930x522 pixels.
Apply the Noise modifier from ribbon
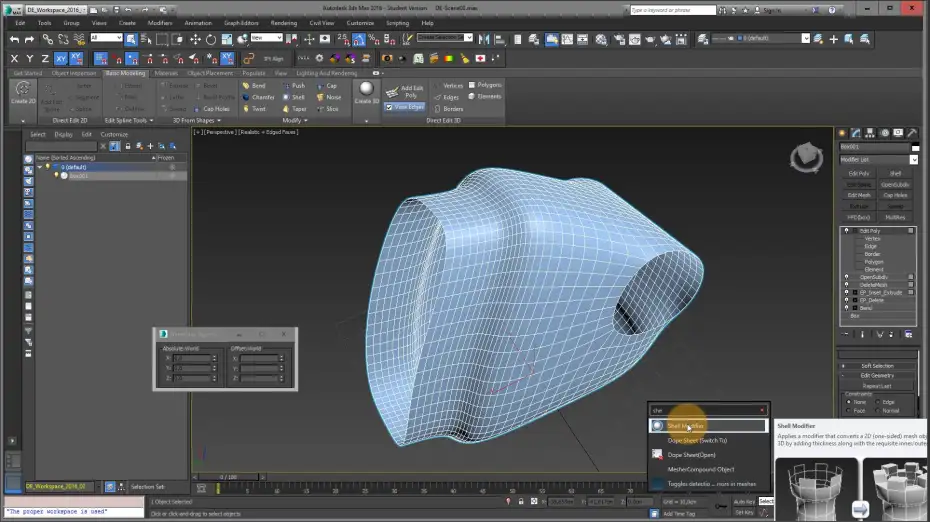[329, 97]
